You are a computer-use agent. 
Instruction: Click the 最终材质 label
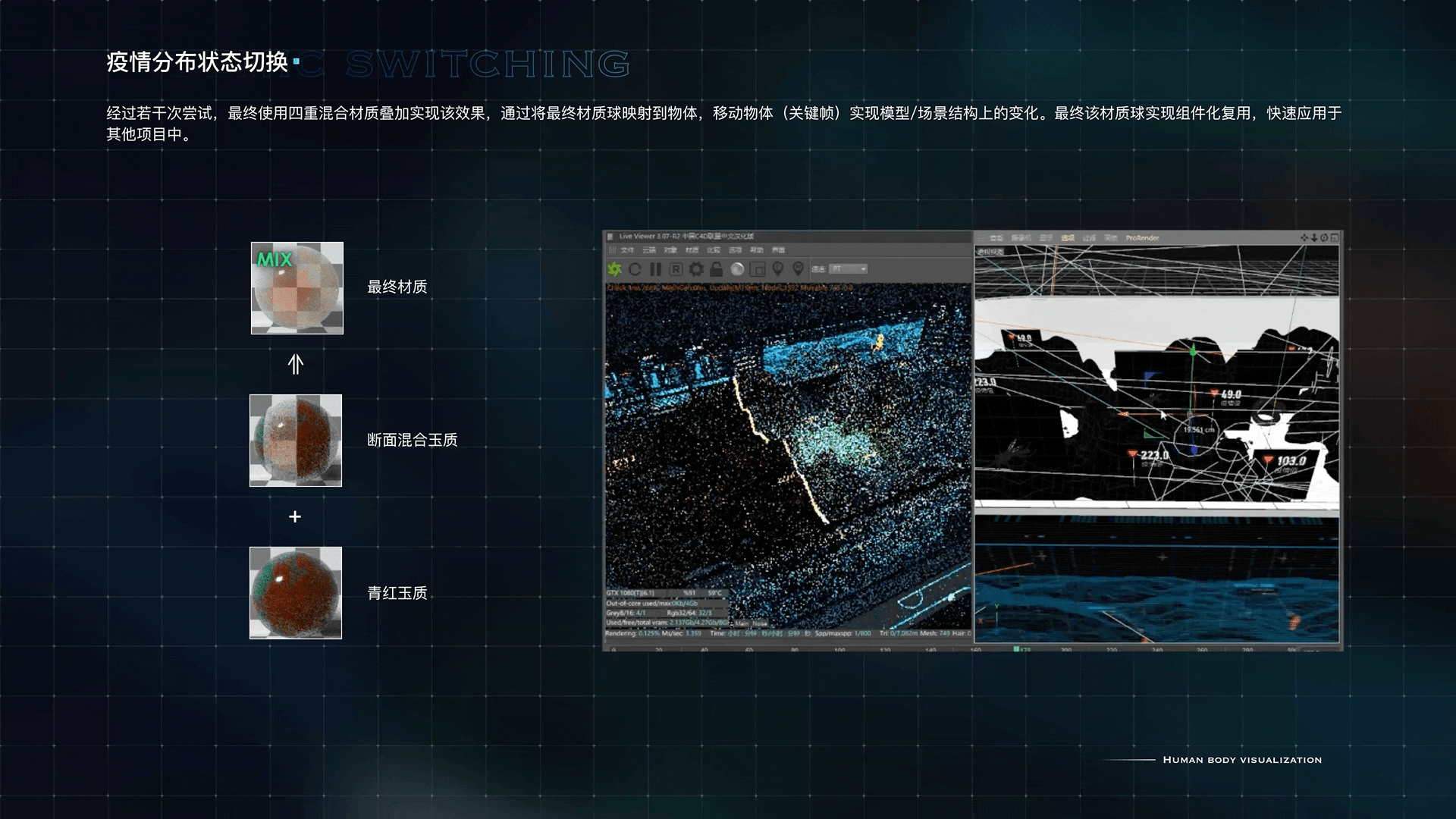point(397,287)
